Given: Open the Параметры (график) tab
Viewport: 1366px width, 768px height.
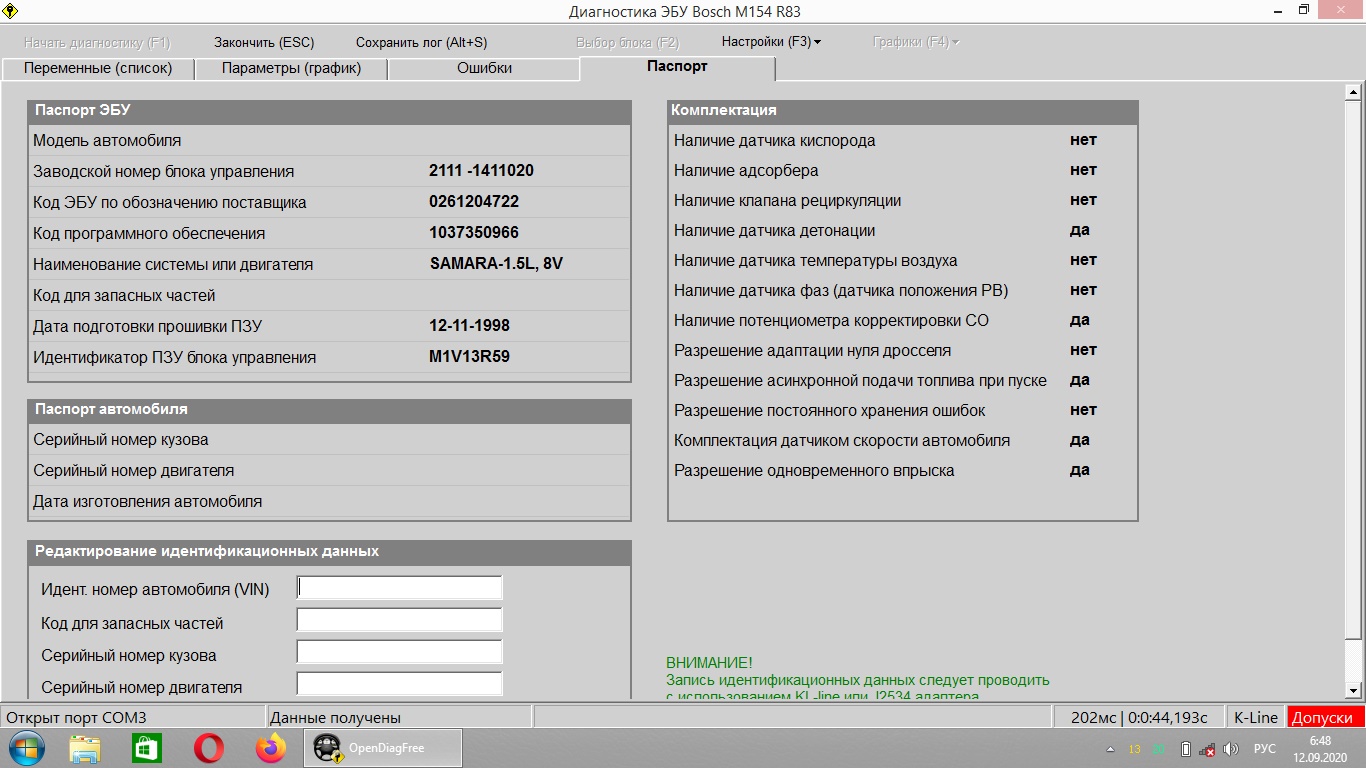Looking at the screenshot, I should [x=291, y=68].
